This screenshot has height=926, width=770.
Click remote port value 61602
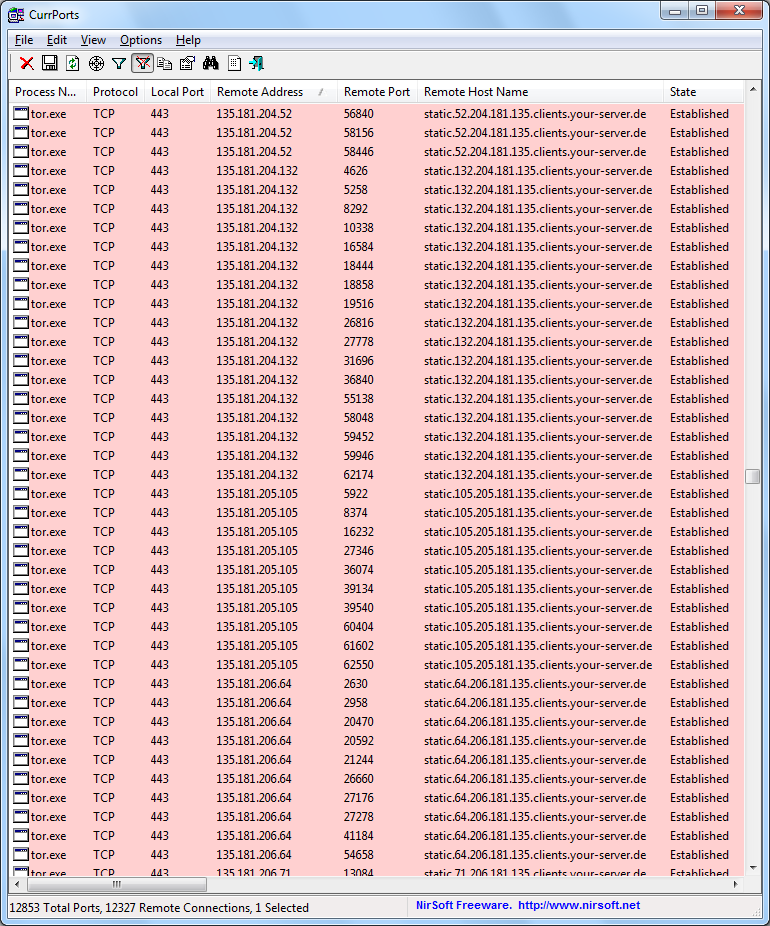pyautogui.click(x=358, y=646)
